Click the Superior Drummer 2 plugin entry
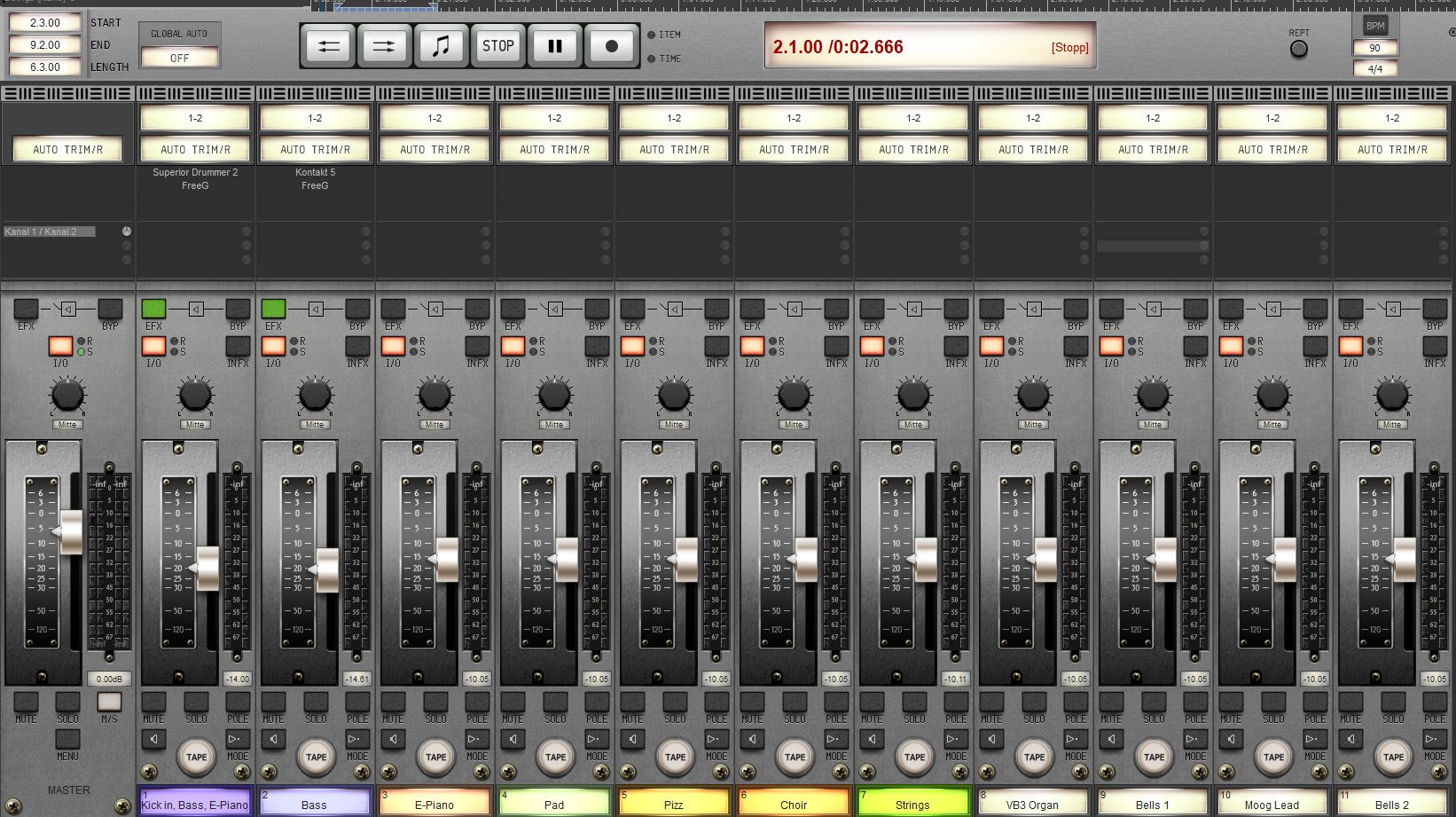Screen dimensions: 1456x817 click(x=195, y=172)
